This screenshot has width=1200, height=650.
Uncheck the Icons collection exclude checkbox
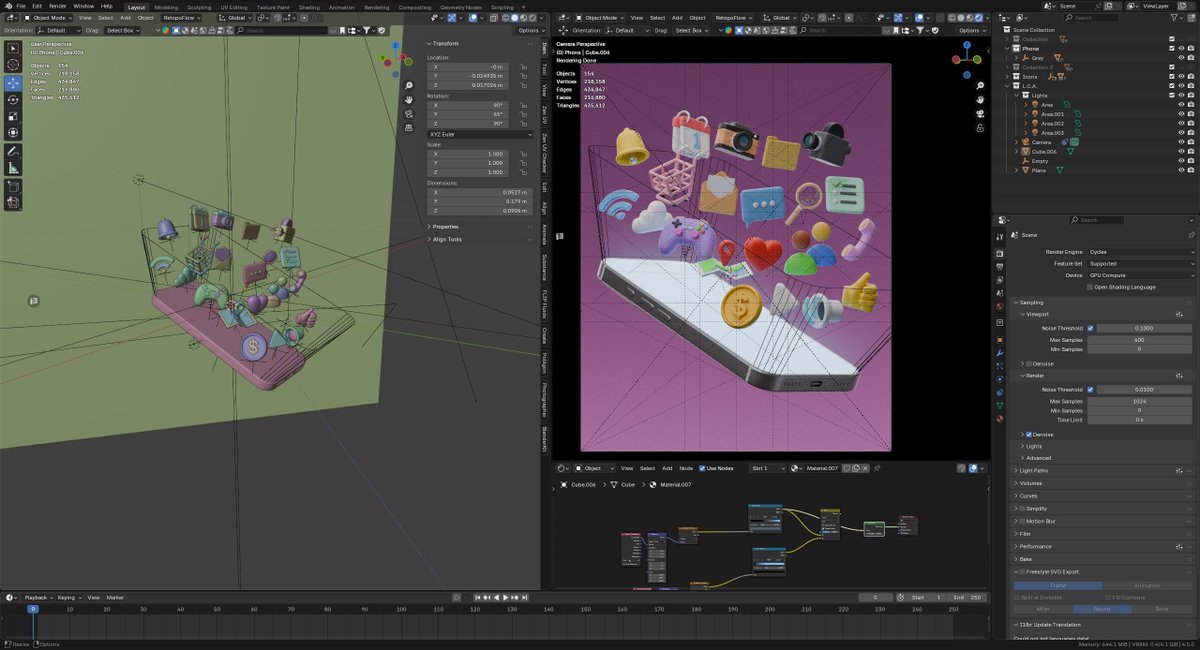[x=1172, y=76]
